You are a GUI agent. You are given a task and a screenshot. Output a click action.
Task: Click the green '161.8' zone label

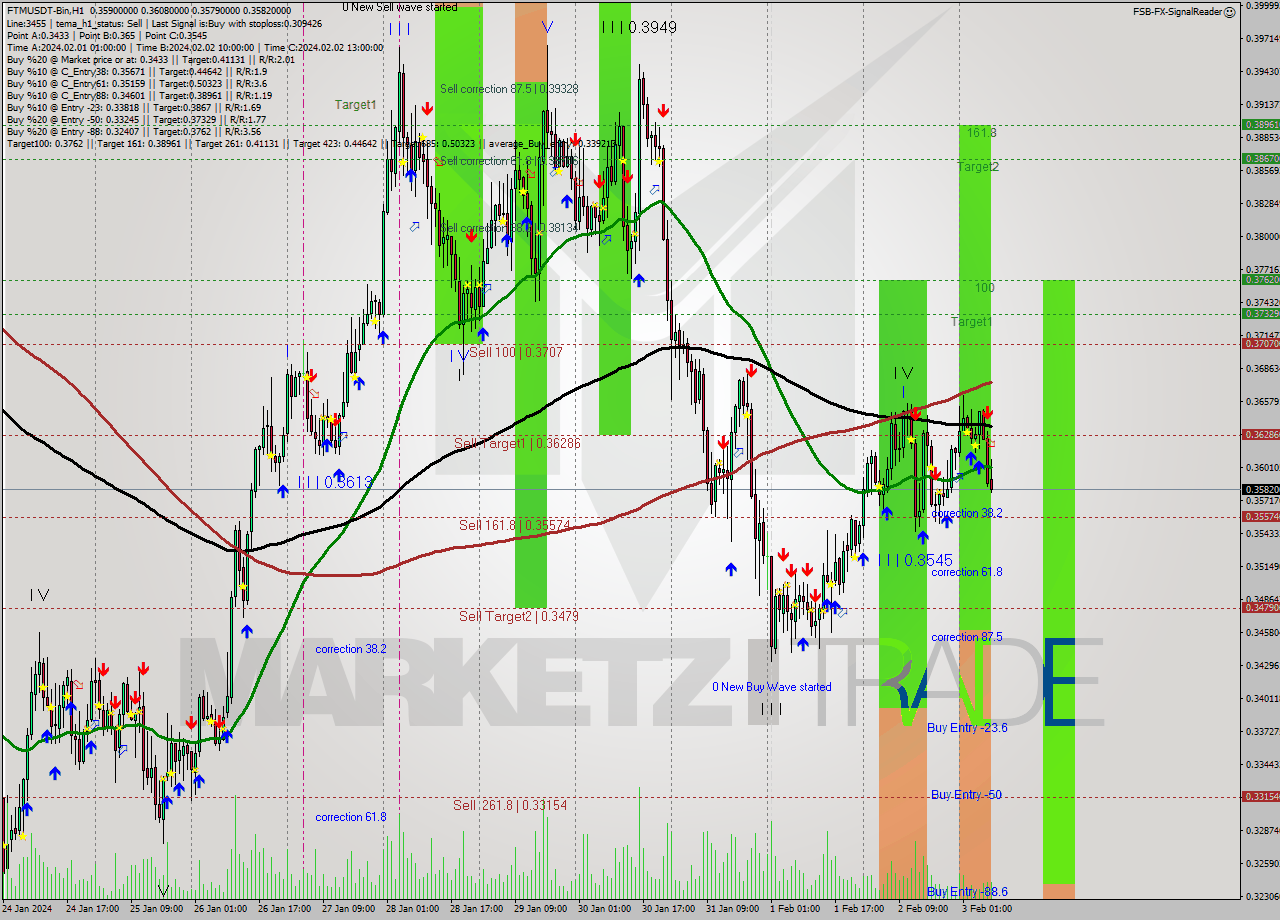click(x=981, y=132)
